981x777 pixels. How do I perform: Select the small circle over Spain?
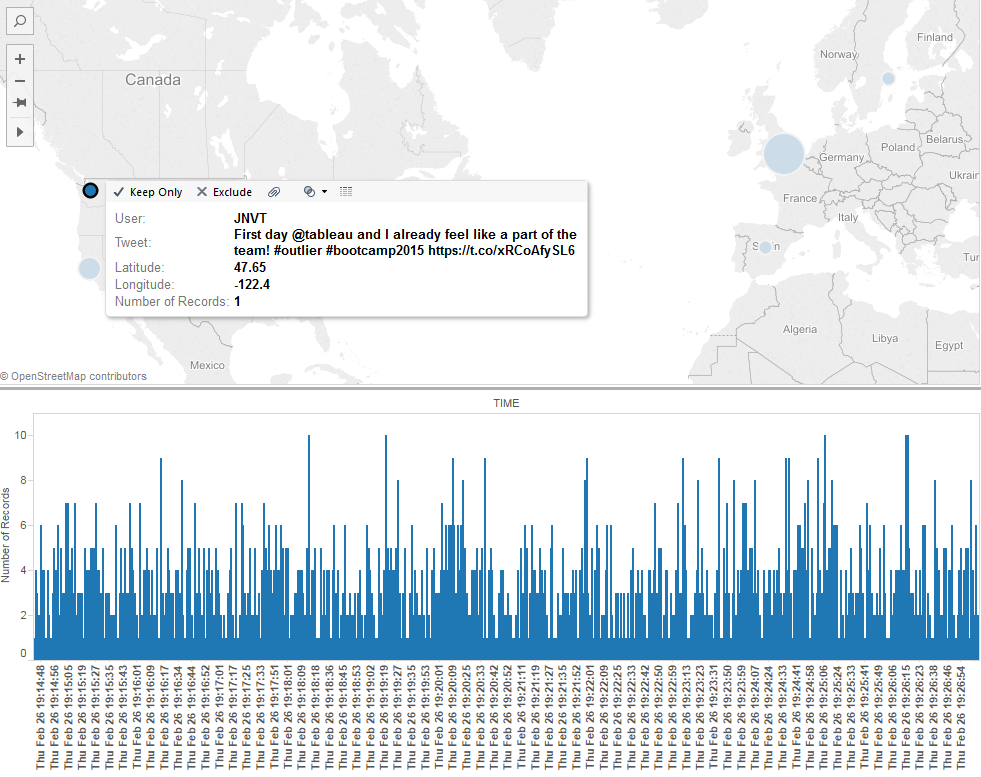765,247
